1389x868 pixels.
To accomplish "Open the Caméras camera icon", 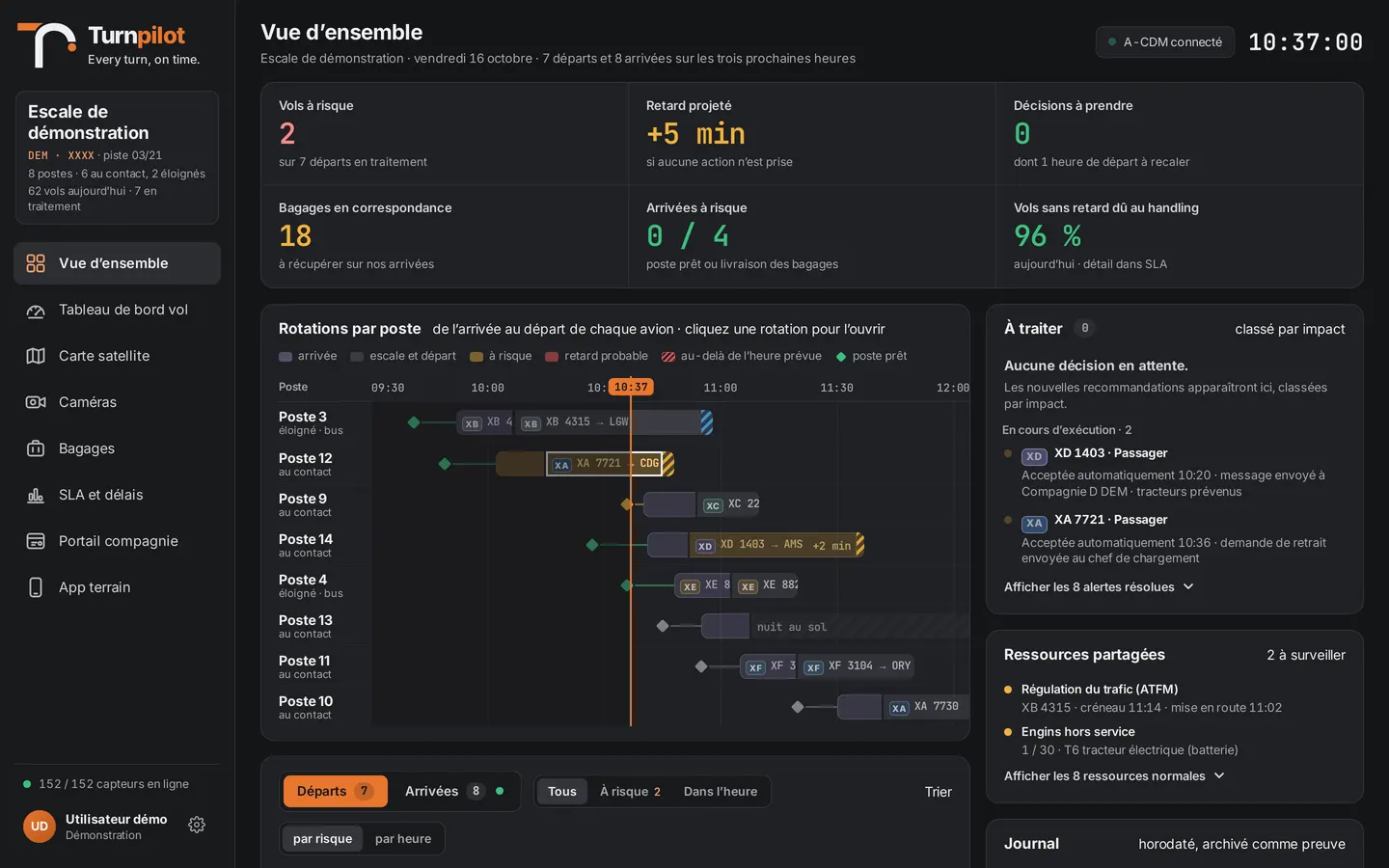I will [x=36, y=402].
